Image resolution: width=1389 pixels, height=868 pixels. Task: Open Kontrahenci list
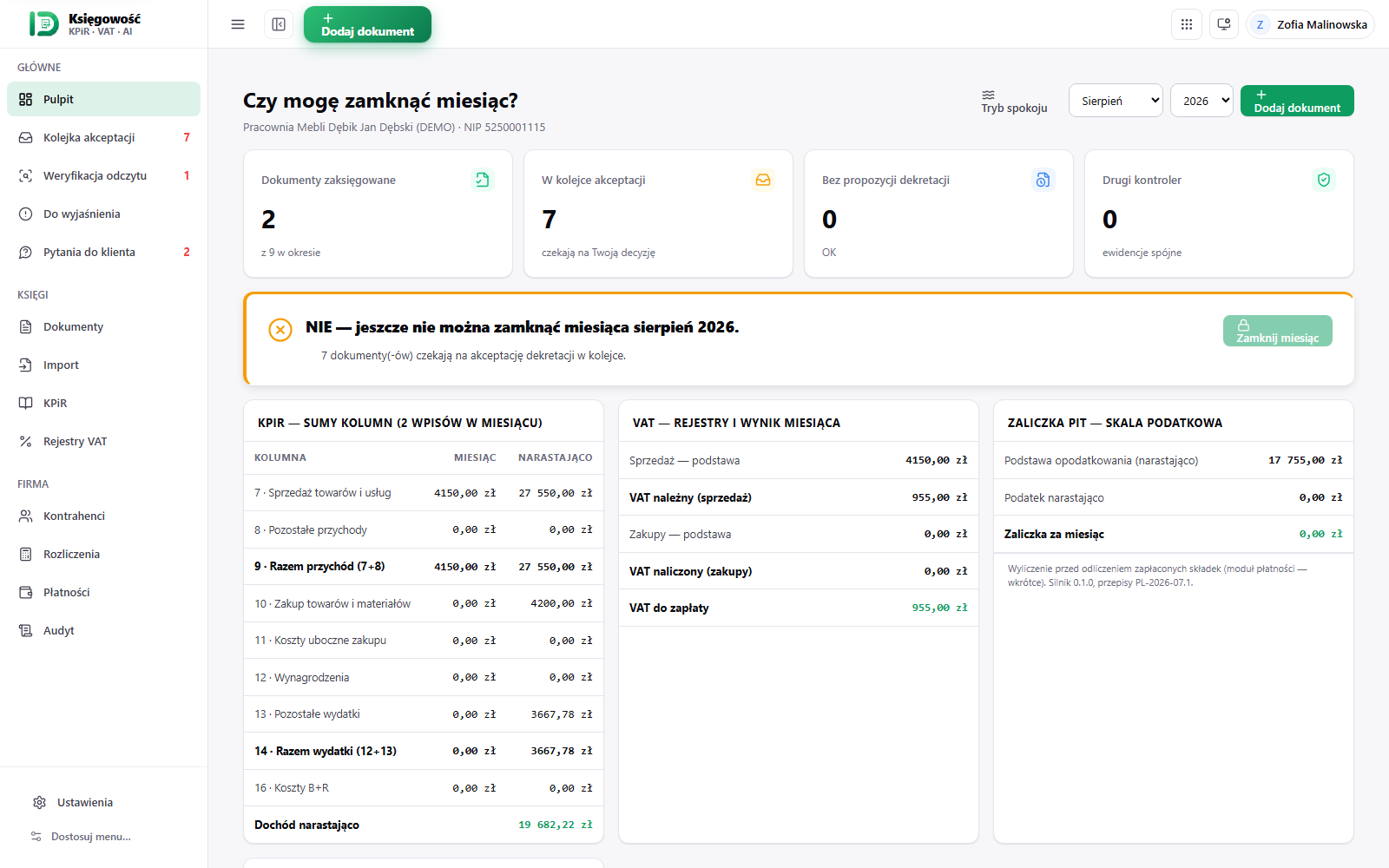[103, 516]
